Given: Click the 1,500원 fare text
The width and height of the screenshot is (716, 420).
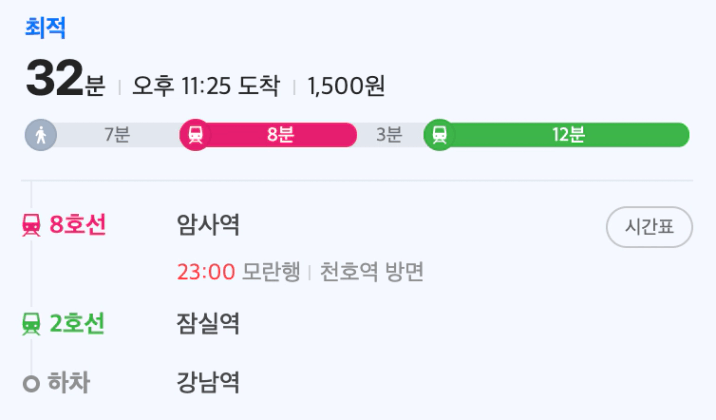Looking at the screenshot, I should (x=346, y=86).
